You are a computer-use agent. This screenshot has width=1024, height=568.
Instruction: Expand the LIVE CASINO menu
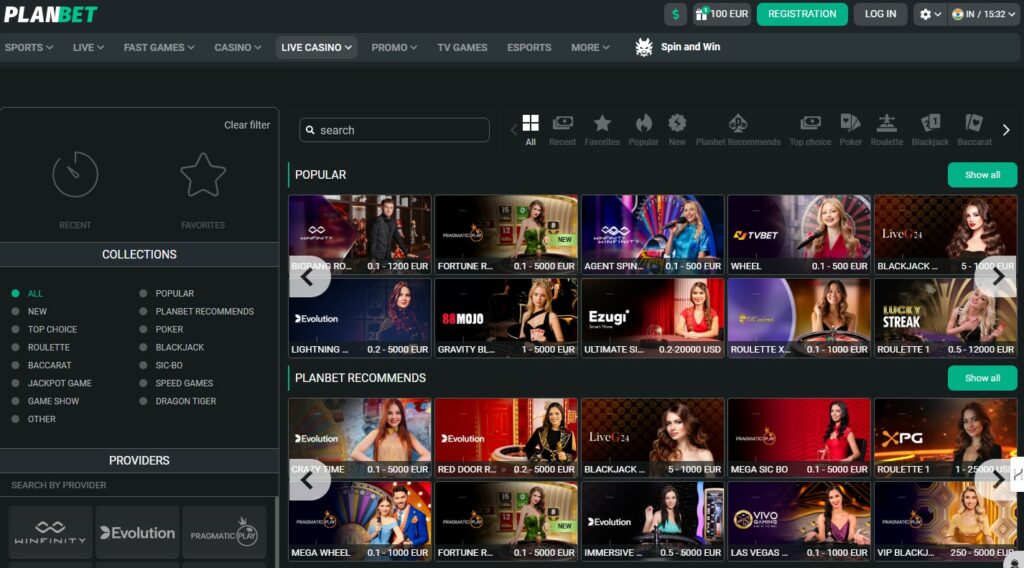point(316,47)
